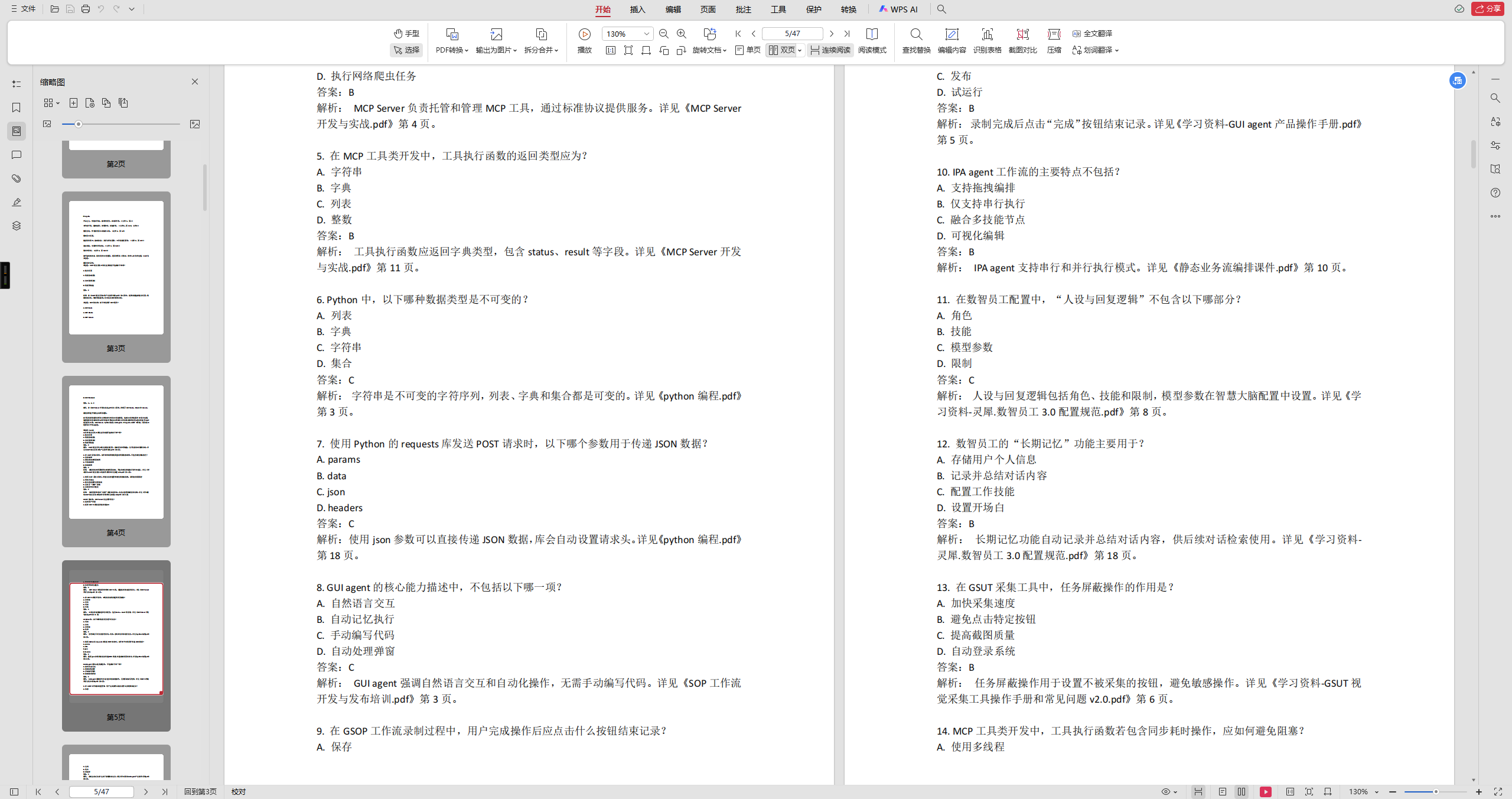Enable the hand tool mode
The image size is (1512, 799).
click(406, 34)
